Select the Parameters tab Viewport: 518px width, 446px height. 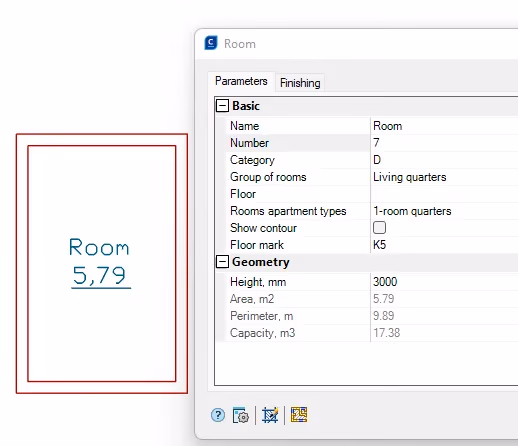click(241, 81)
